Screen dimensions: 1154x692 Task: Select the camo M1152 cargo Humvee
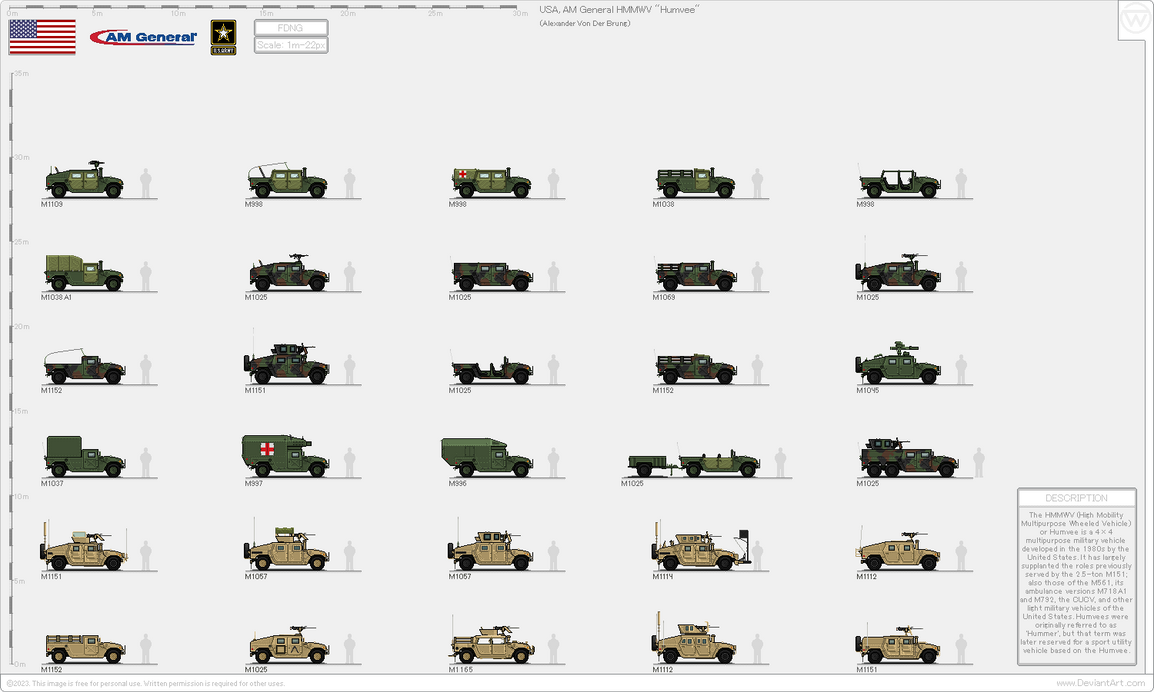coord(695,368)
